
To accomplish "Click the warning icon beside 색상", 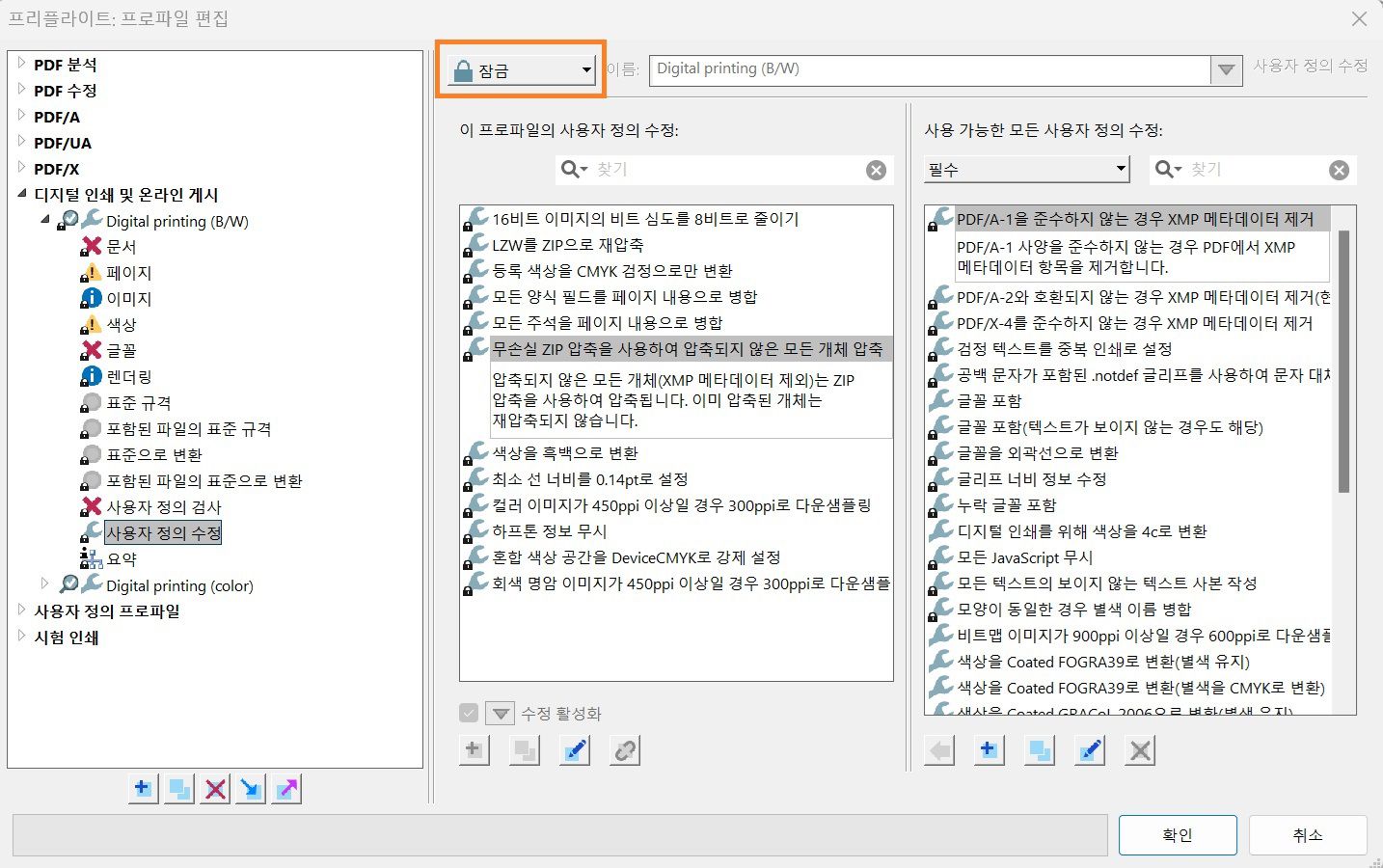I will 91,324.
